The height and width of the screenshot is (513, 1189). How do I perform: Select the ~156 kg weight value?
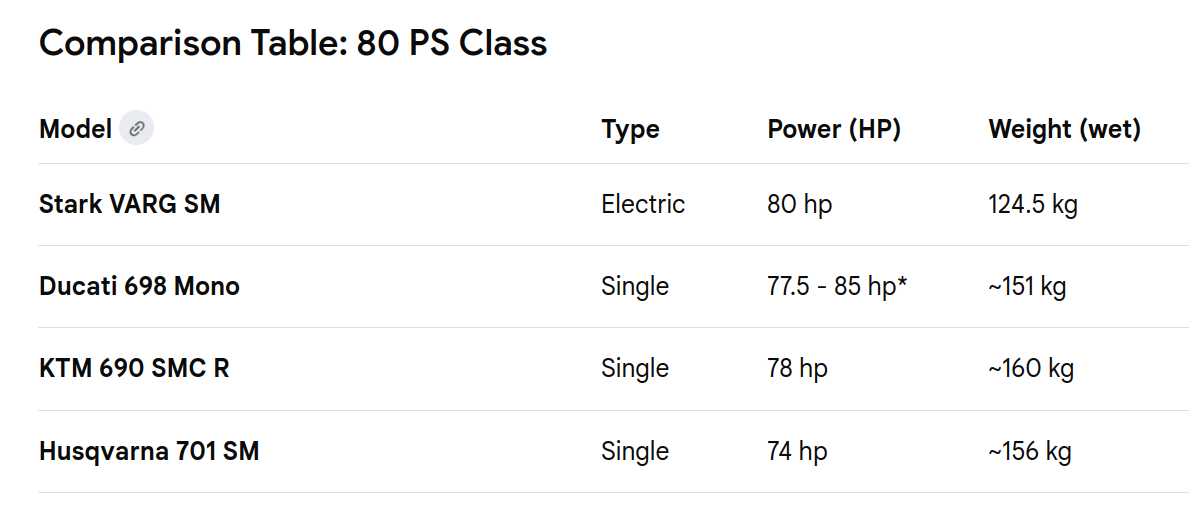1029,451
